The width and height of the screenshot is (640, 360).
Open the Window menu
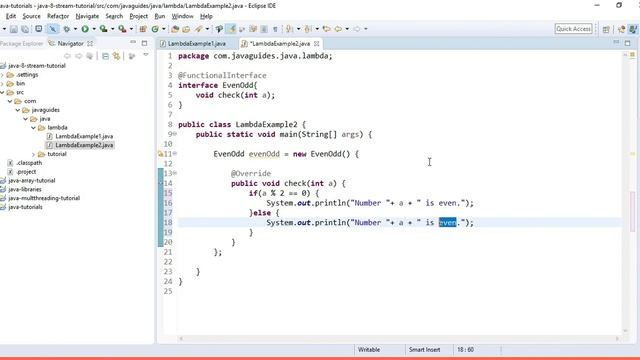pyautogui.click(x=182, y=16)
